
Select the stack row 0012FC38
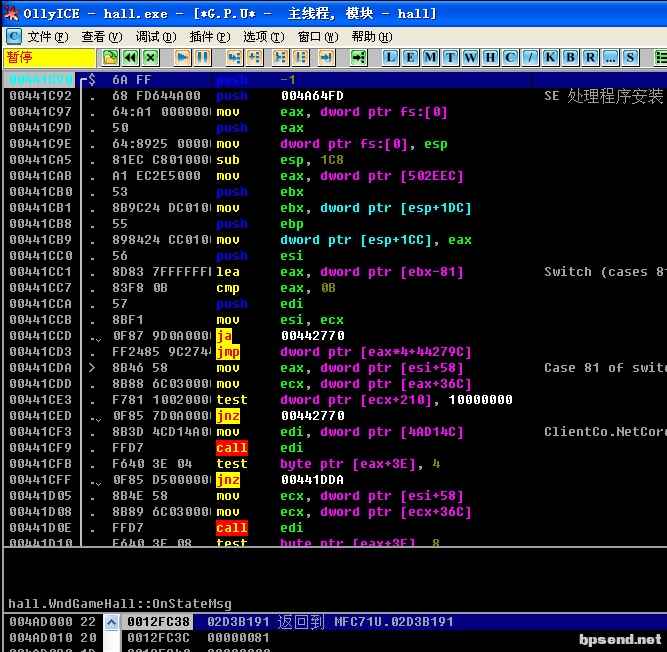click(394, 622)
